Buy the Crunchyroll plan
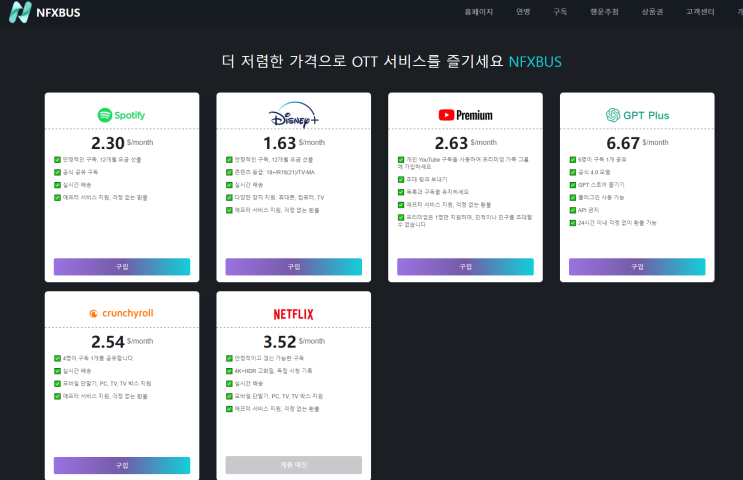 [122, 465]
